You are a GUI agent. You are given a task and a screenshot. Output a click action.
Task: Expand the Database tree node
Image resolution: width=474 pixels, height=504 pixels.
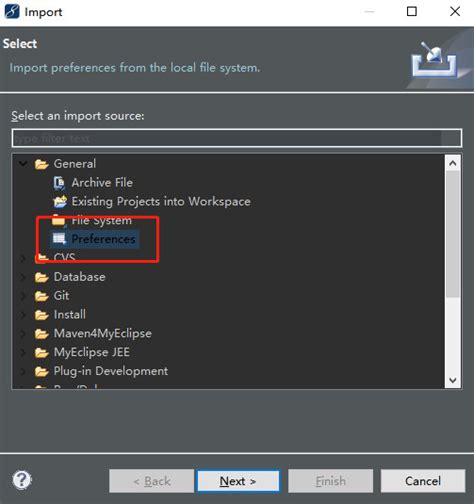coord(23,277)
